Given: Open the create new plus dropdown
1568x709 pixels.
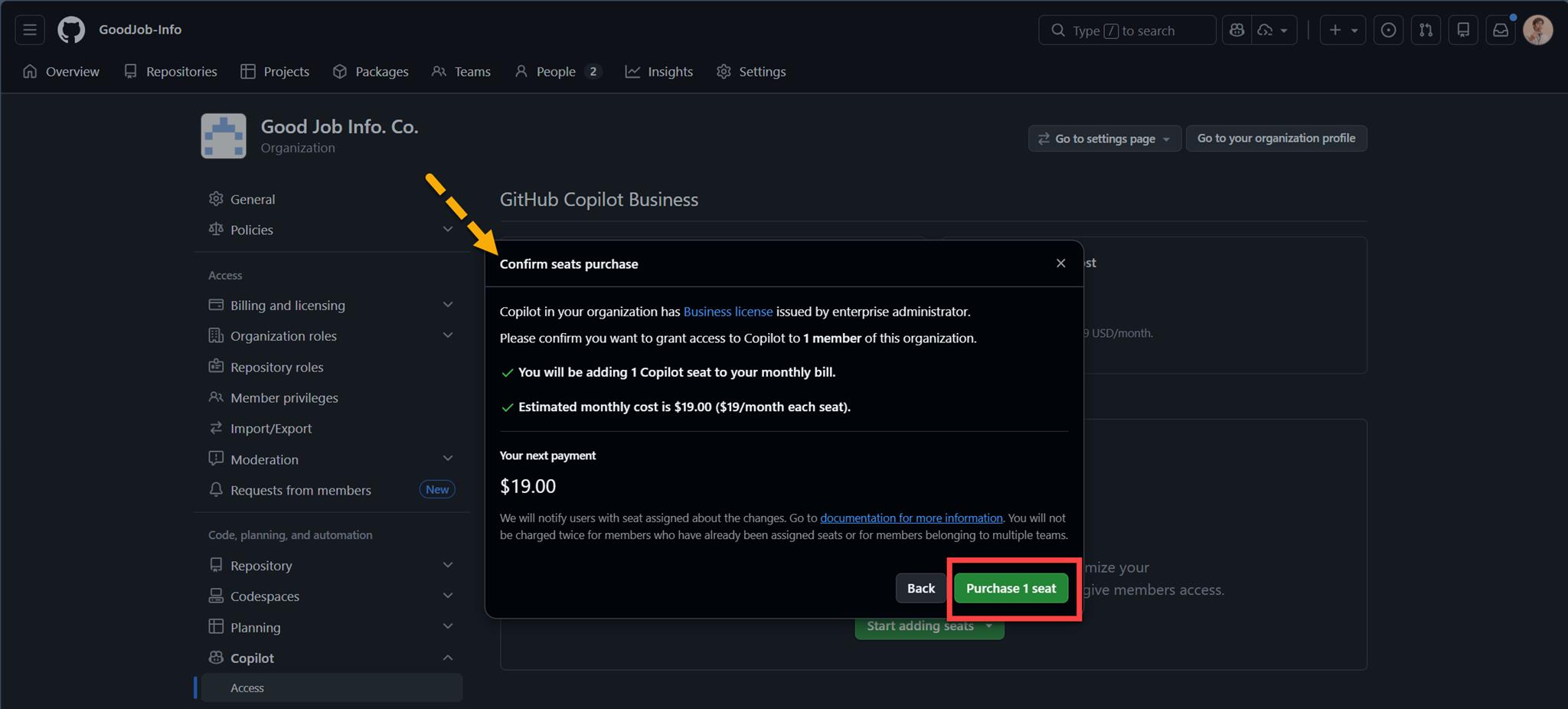Looking at the screenshot, I should (1343, 30).
